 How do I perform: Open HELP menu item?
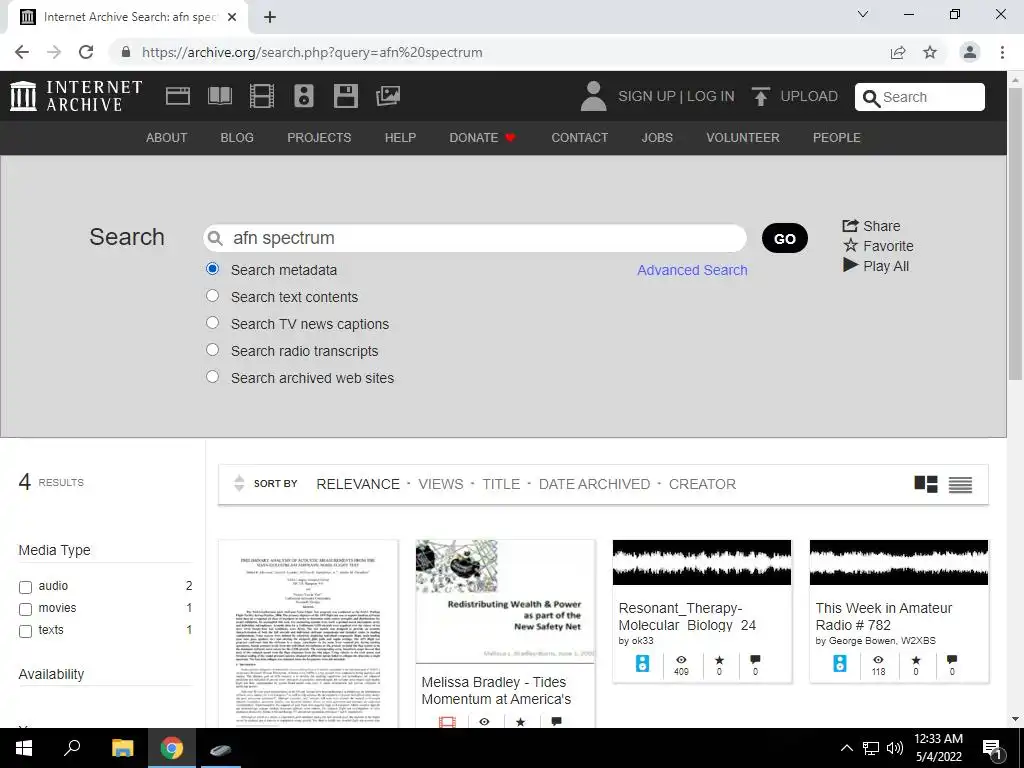tap(400, 138)
